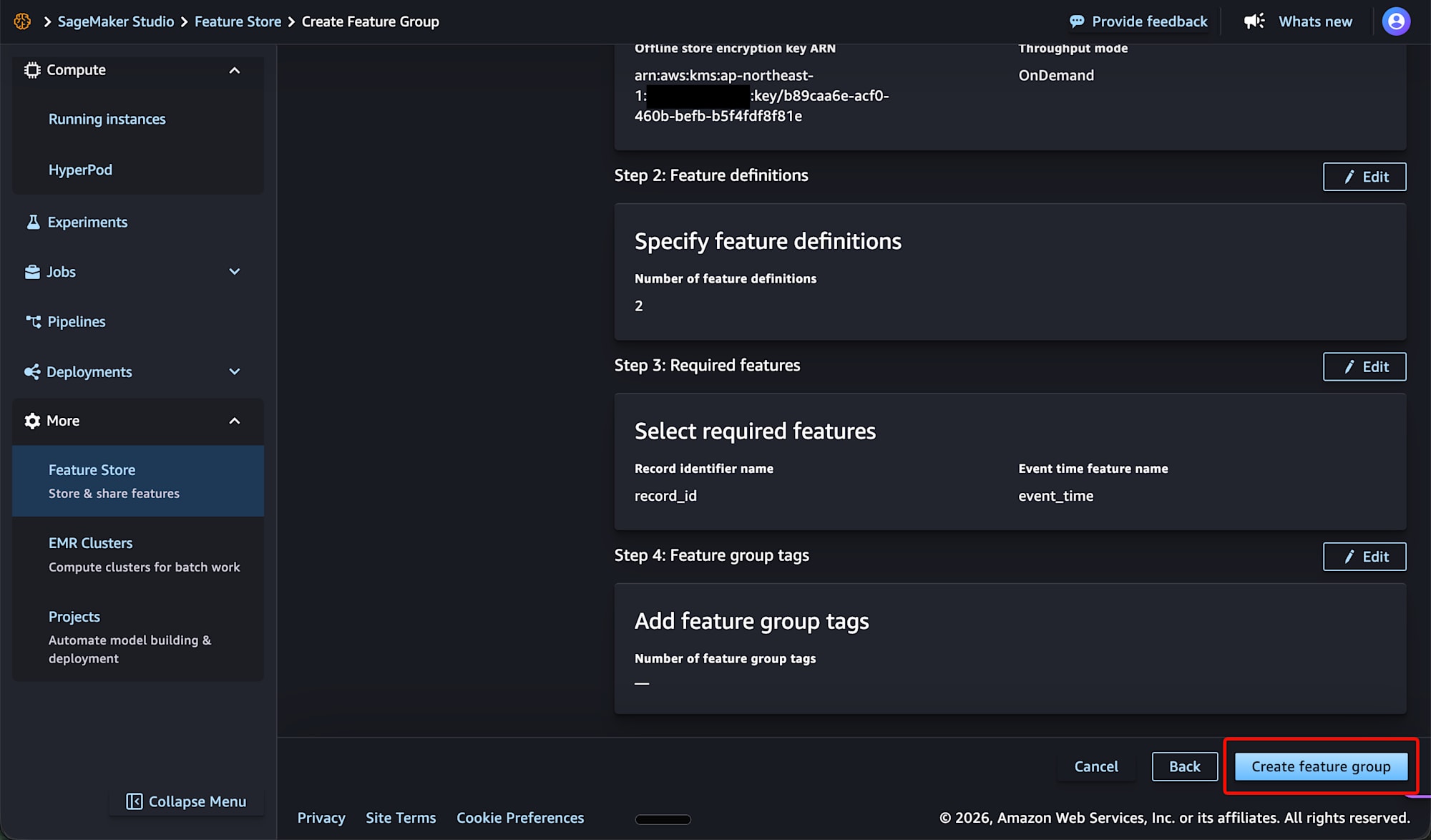1431x840 pixels.
Task: Expand the Jobs section chevron
Action: pyautogui.click(x=235, y=272)
